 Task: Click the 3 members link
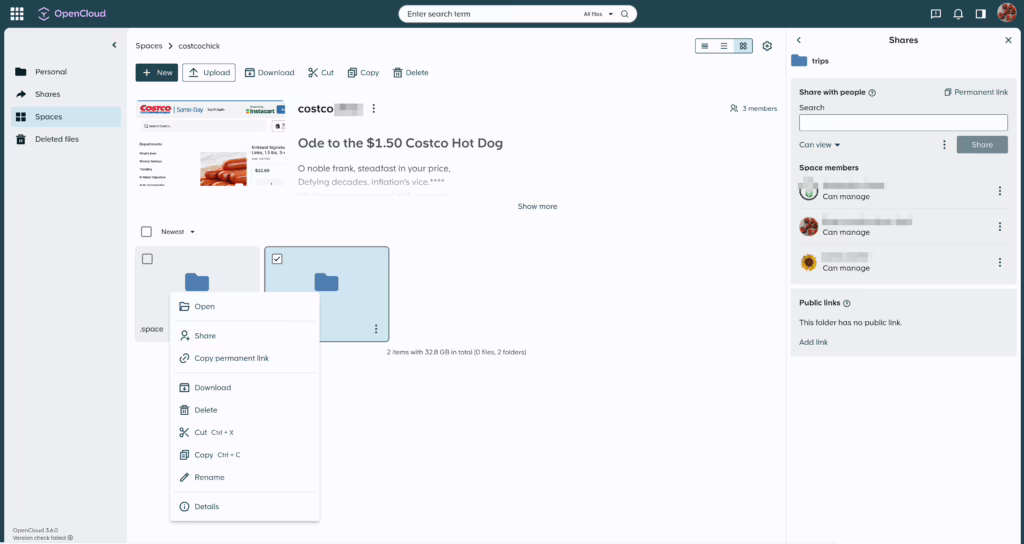coord(753,108)
